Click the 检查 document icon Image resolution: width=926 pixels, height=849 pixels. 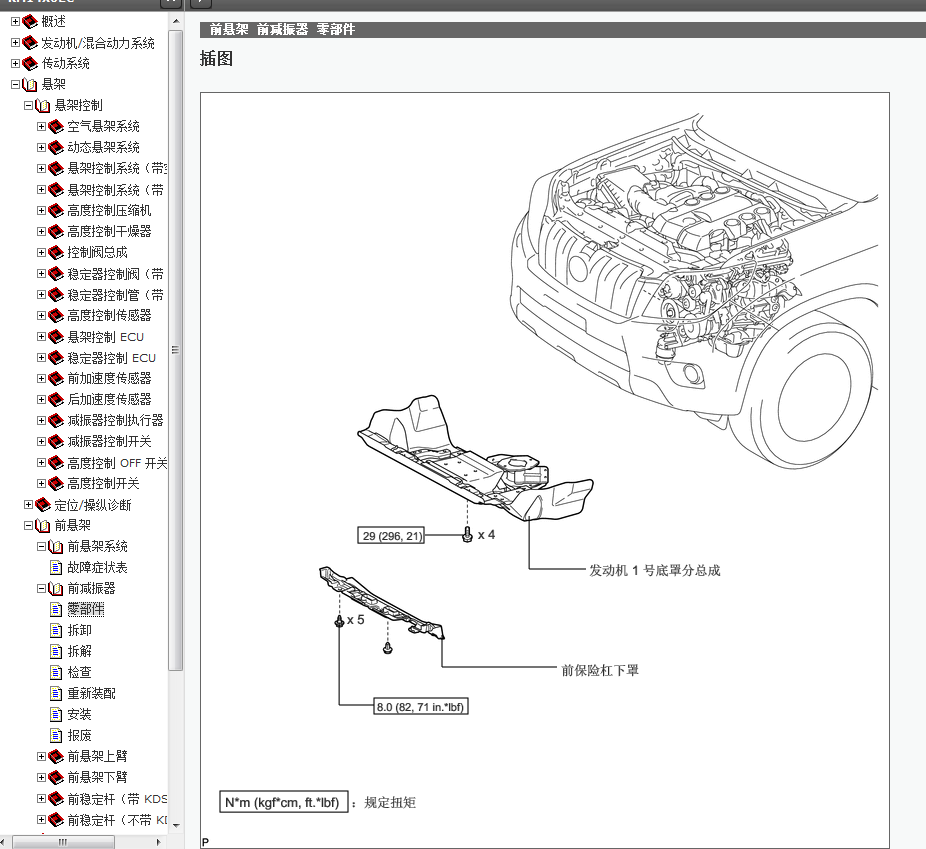56,672
